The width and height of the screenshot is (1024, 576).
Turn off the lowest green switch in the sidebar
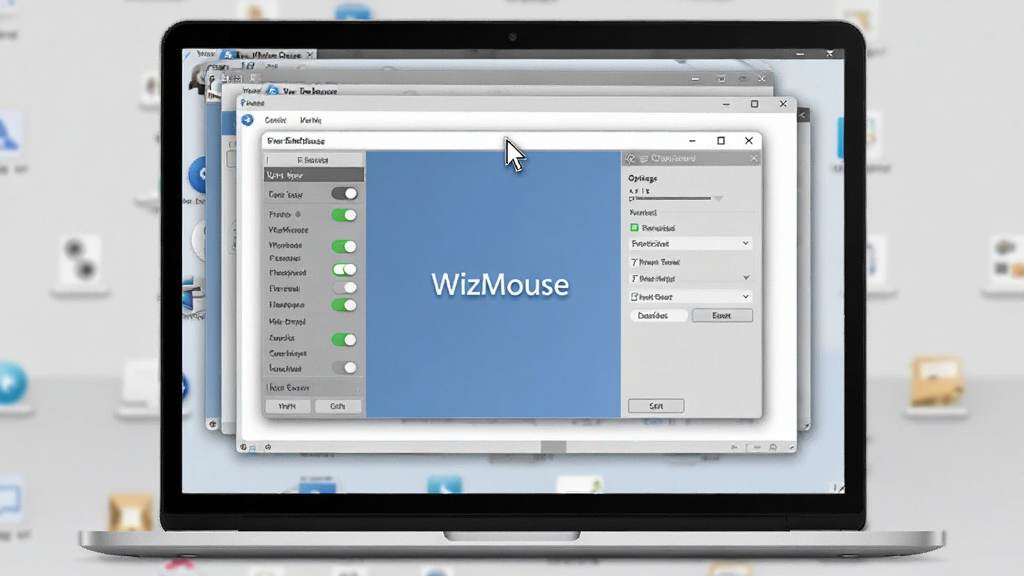click(344, 340)
